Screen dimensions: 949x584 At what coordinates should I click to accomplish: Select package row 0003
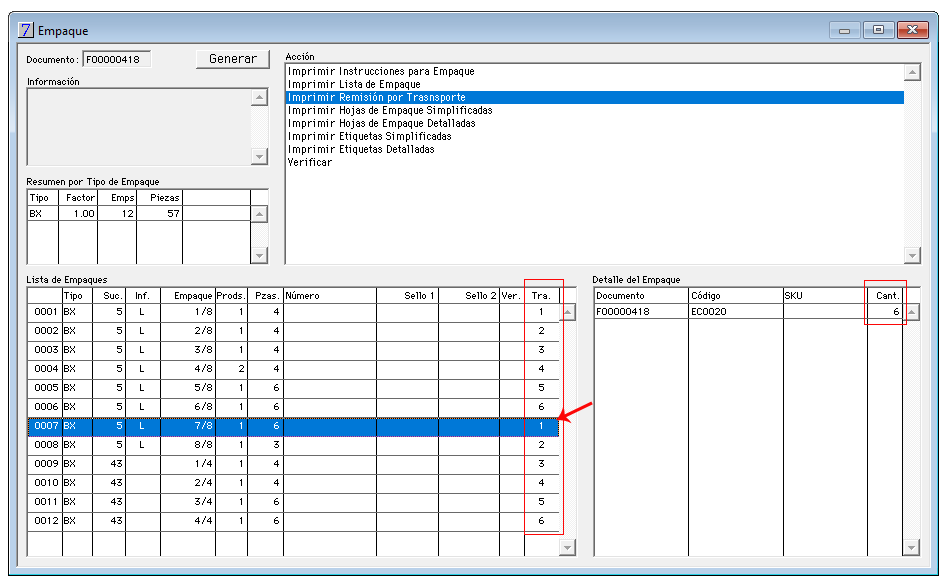point(293,350)
